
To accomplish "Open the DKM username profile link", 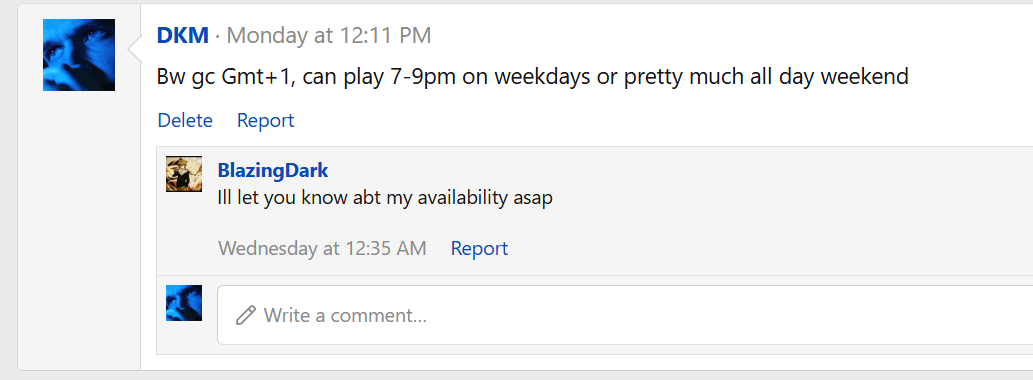I will click(182, 36).
